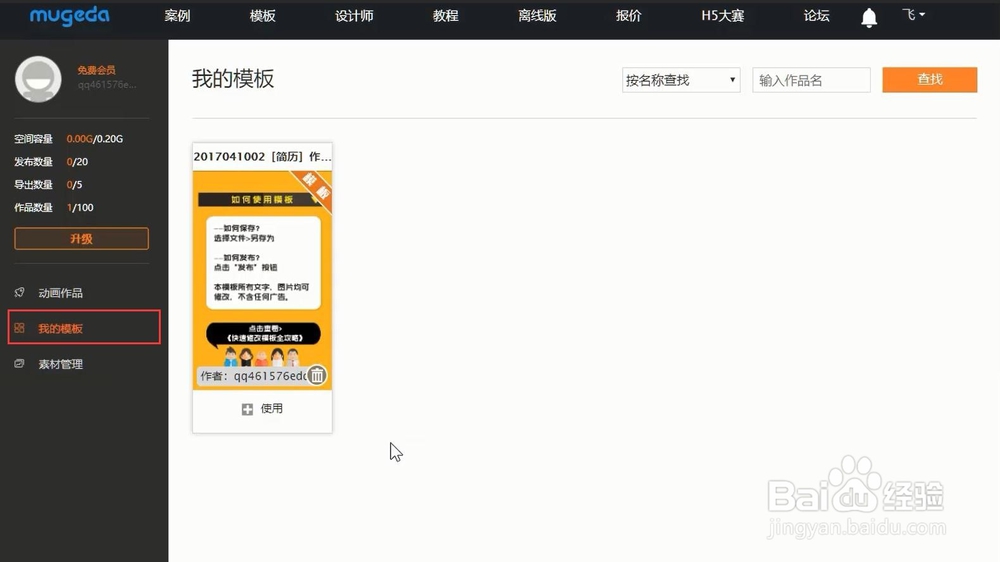Focus the 输入作品名 search field
The image size is (1000, 562).
811,80
